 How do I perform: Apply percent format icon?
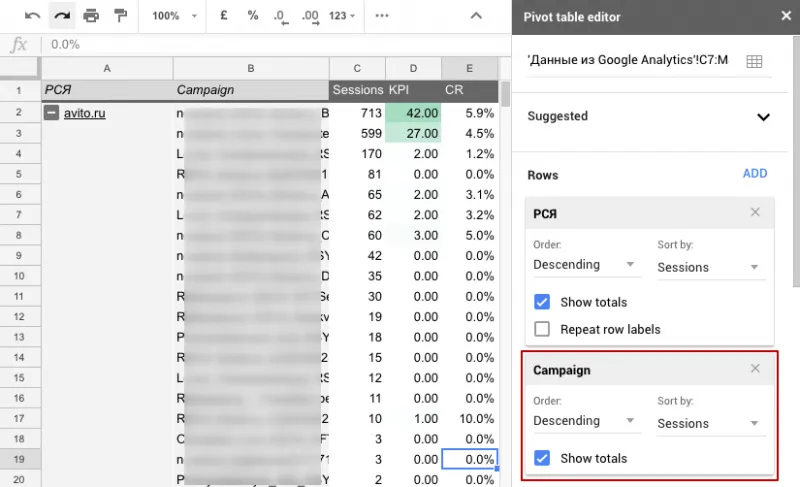(x=253, y=15)
